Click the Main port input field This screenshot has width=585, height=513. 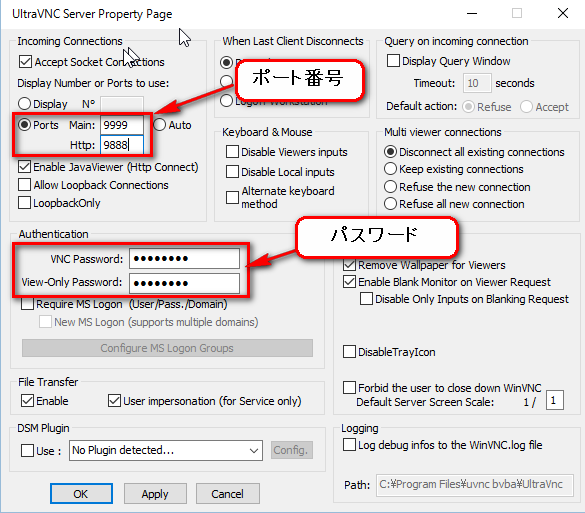pyautogui.click(x=122, y=125)
